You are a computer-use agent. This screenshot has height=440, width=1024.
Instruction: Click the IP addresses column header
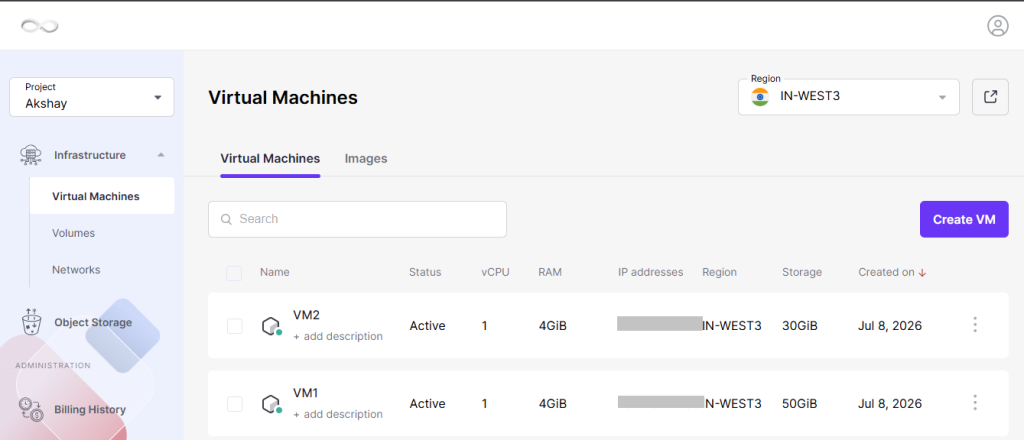[650, 273]
